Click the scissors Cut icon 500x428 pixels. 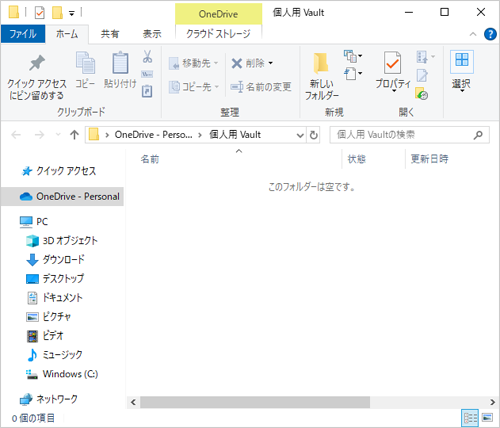tap(147, 56)
